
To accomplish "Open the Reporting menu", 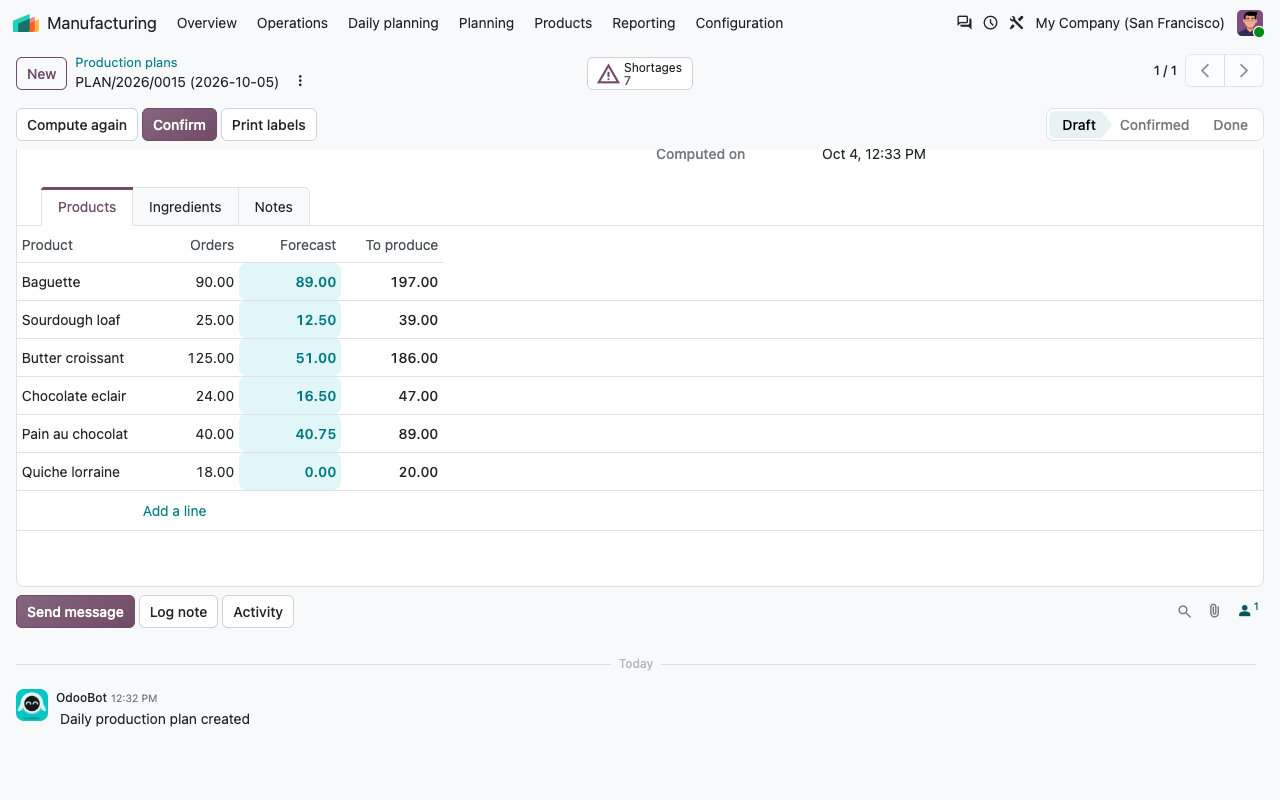I will point(644,23).
